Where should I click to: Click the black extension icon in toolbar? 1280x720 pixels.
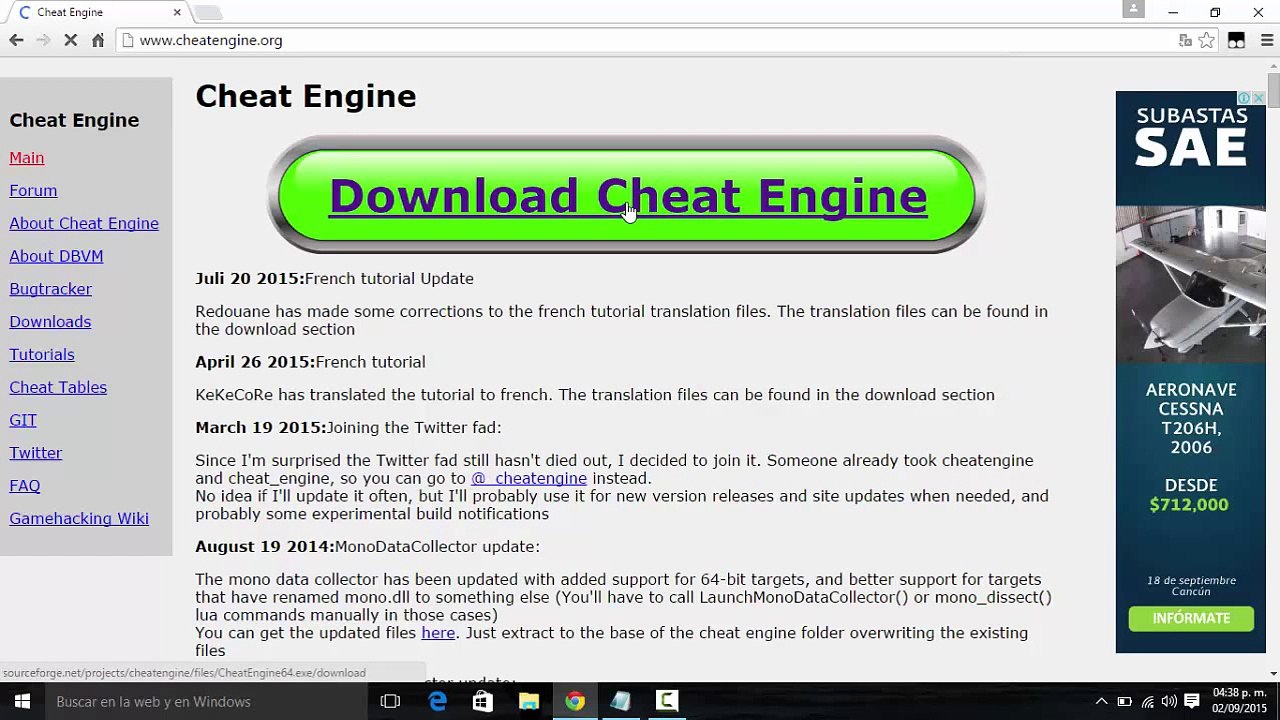[x=1237, y=40]
